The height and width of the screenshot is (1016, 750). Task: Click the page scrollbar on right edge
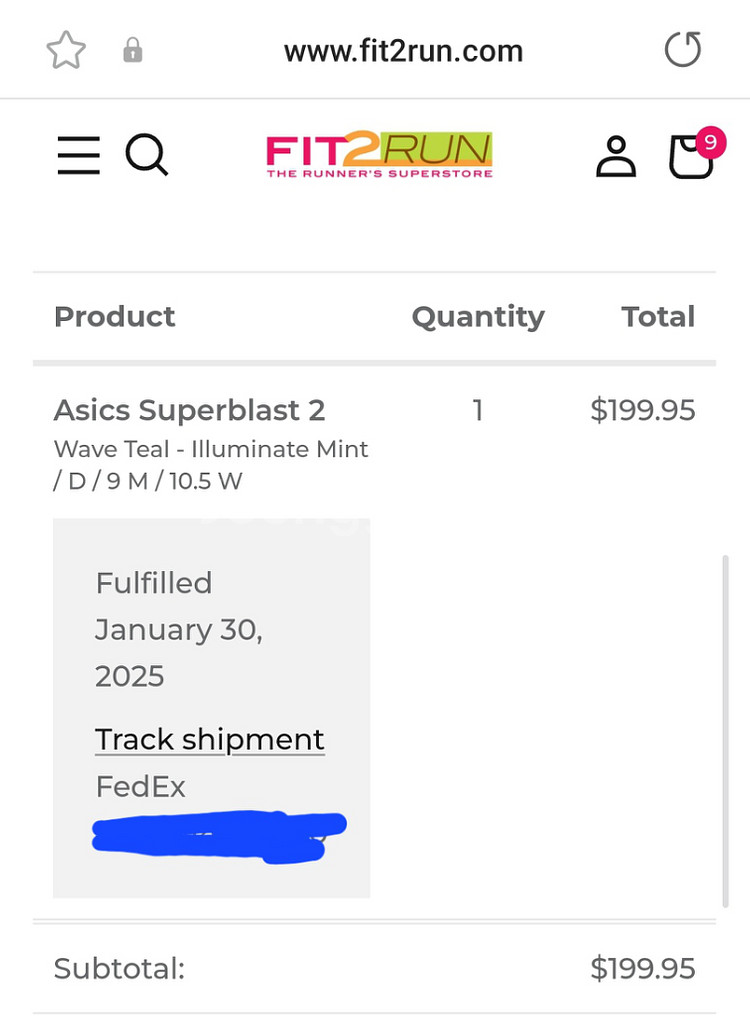point(725,731)
